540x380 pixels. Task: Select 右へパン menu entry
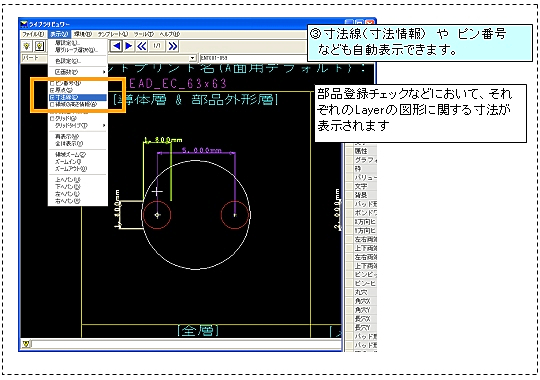(x=78, y=201)
